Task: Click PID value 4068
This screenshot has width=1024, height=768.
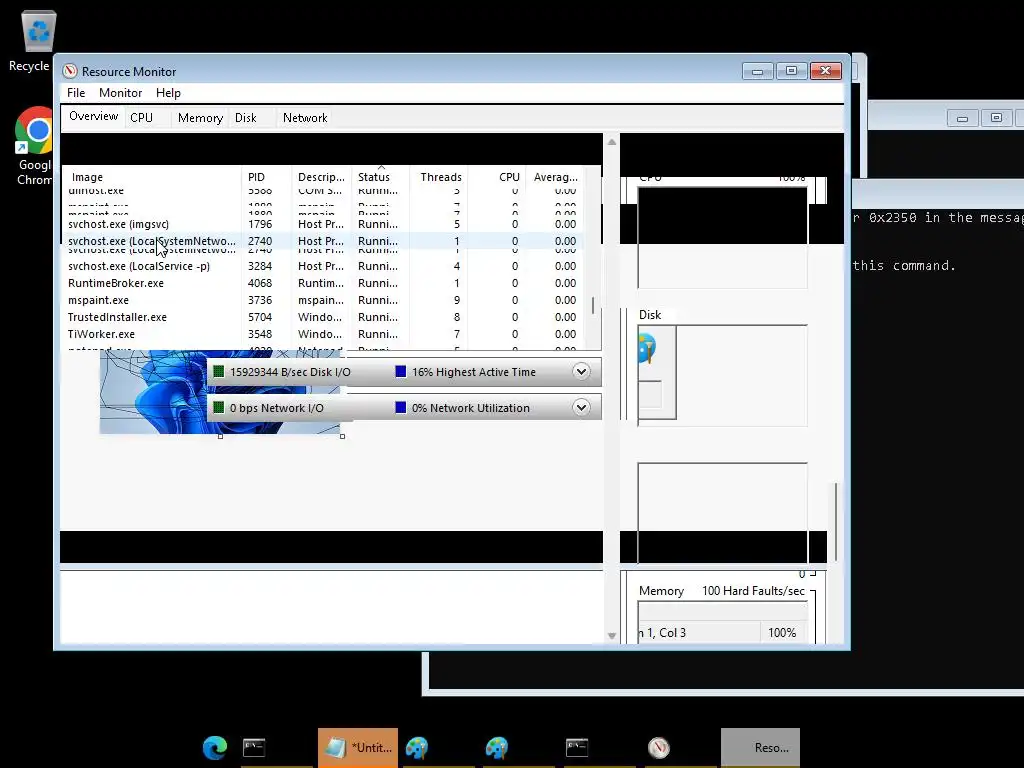Action: click(260, 283)
